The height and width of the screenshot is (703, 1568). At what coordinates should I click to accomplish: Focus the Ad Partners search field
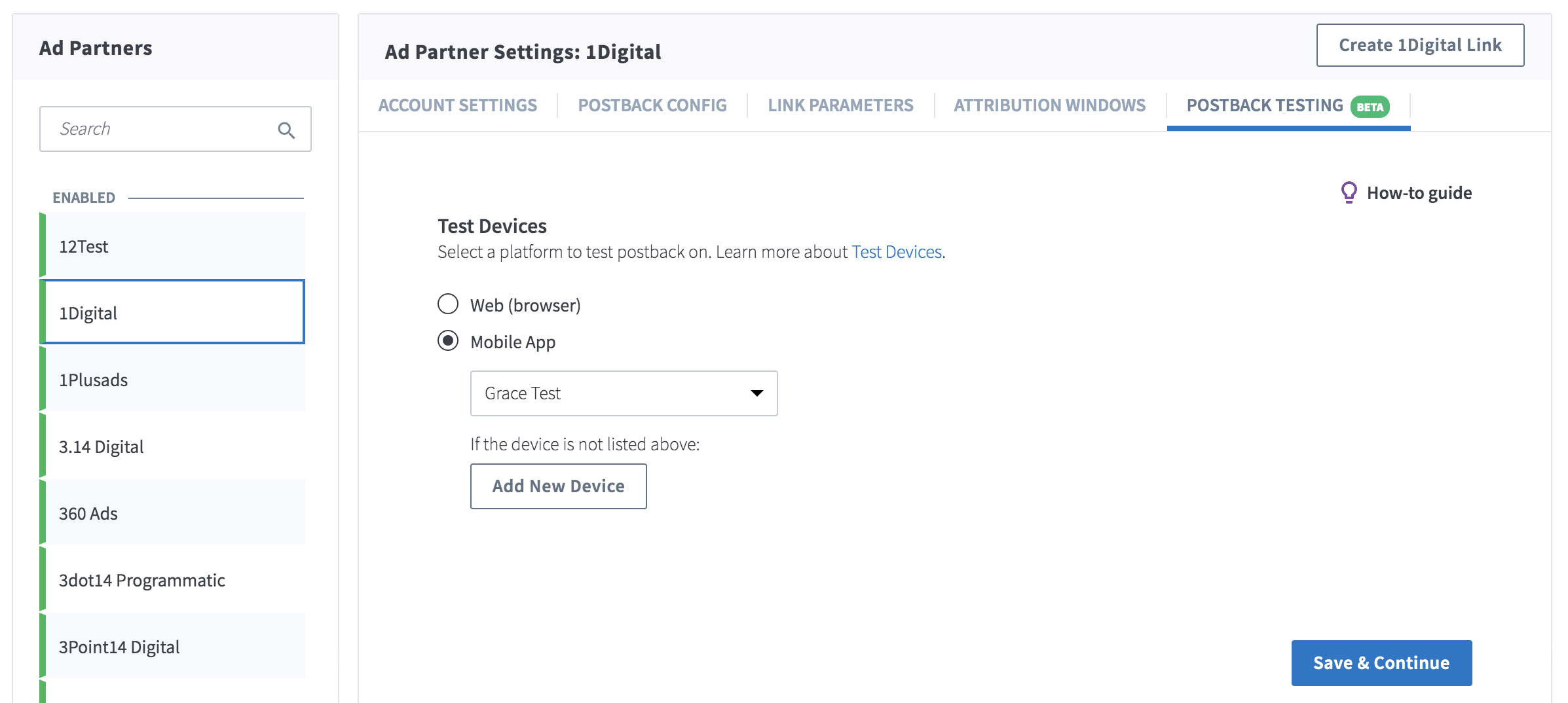pos(175,129)
